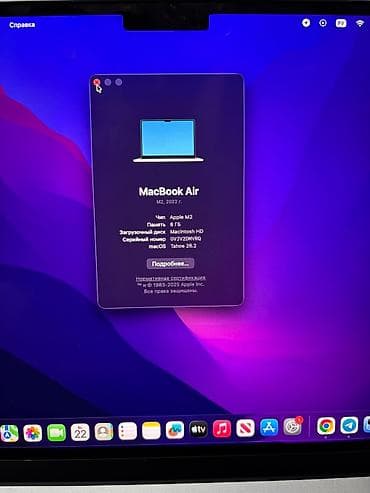Open FaceTime from the Dock

[56, 433]
